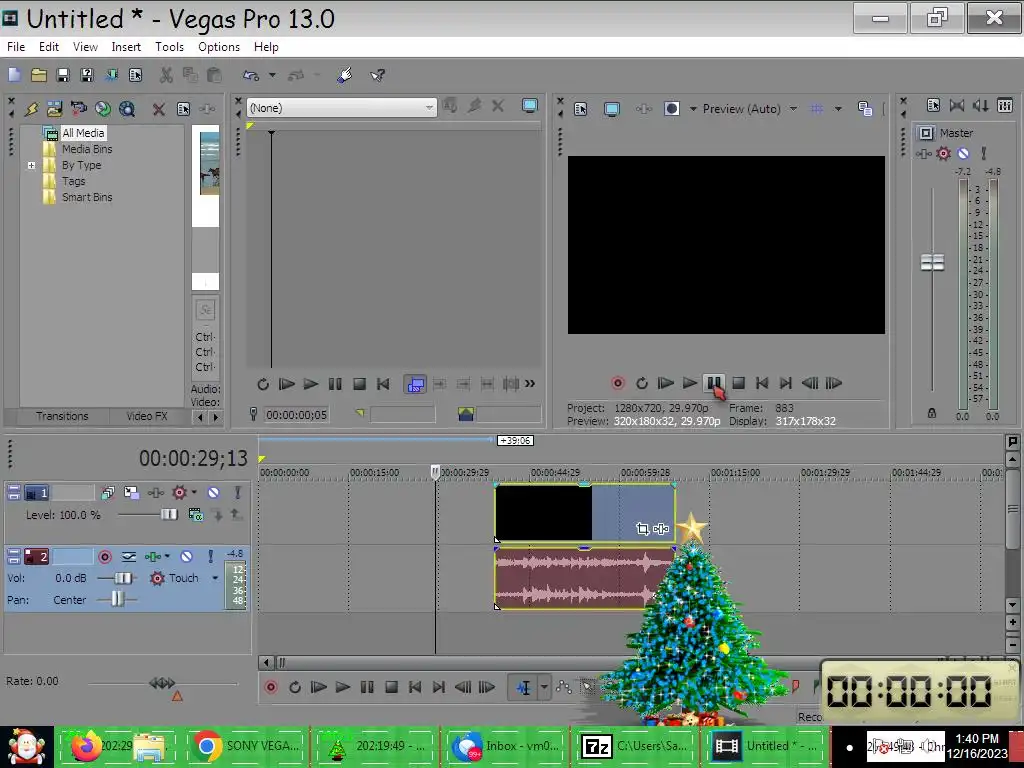The image size is (1024, 768).
Task: Play from start in the trimmer window
Action: tap(286, 384)
